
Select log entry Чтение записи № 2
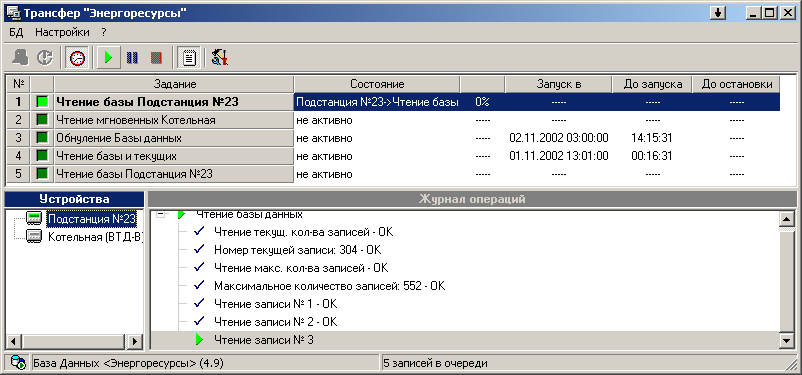(x=276, y=322)
